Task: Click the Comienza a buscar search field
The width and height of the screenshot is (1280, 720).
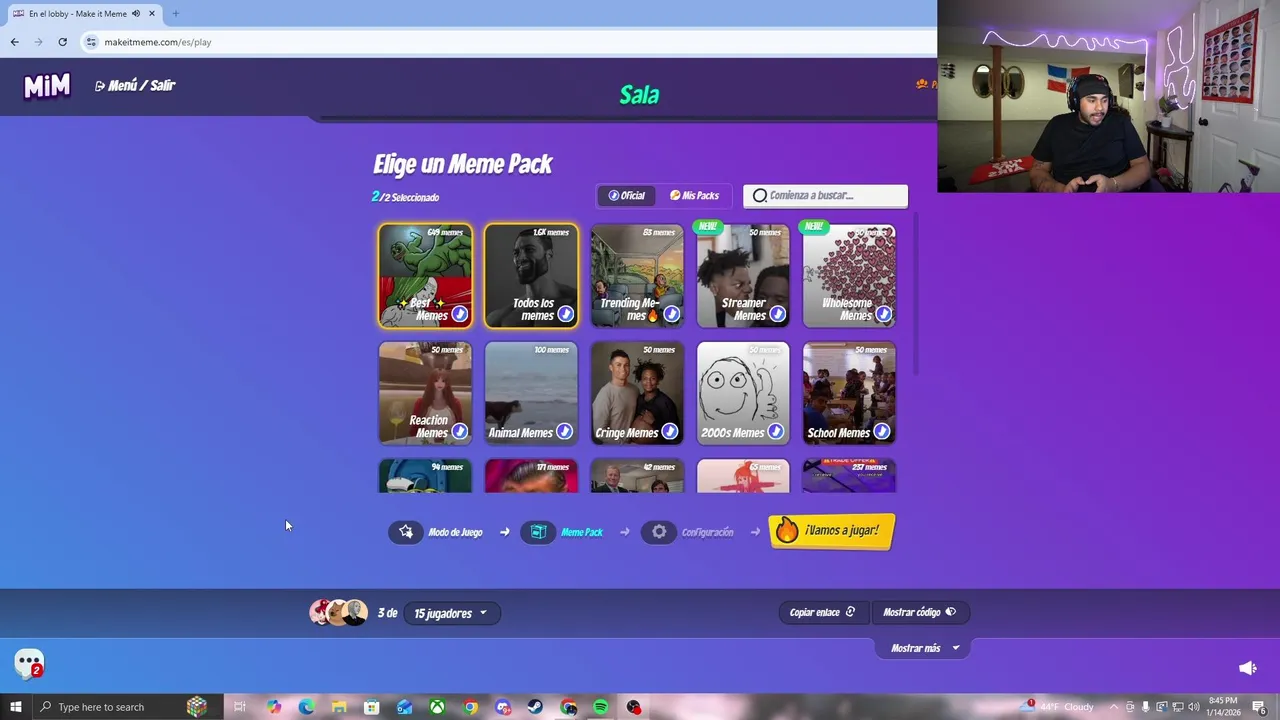Action: click(825, 196)
